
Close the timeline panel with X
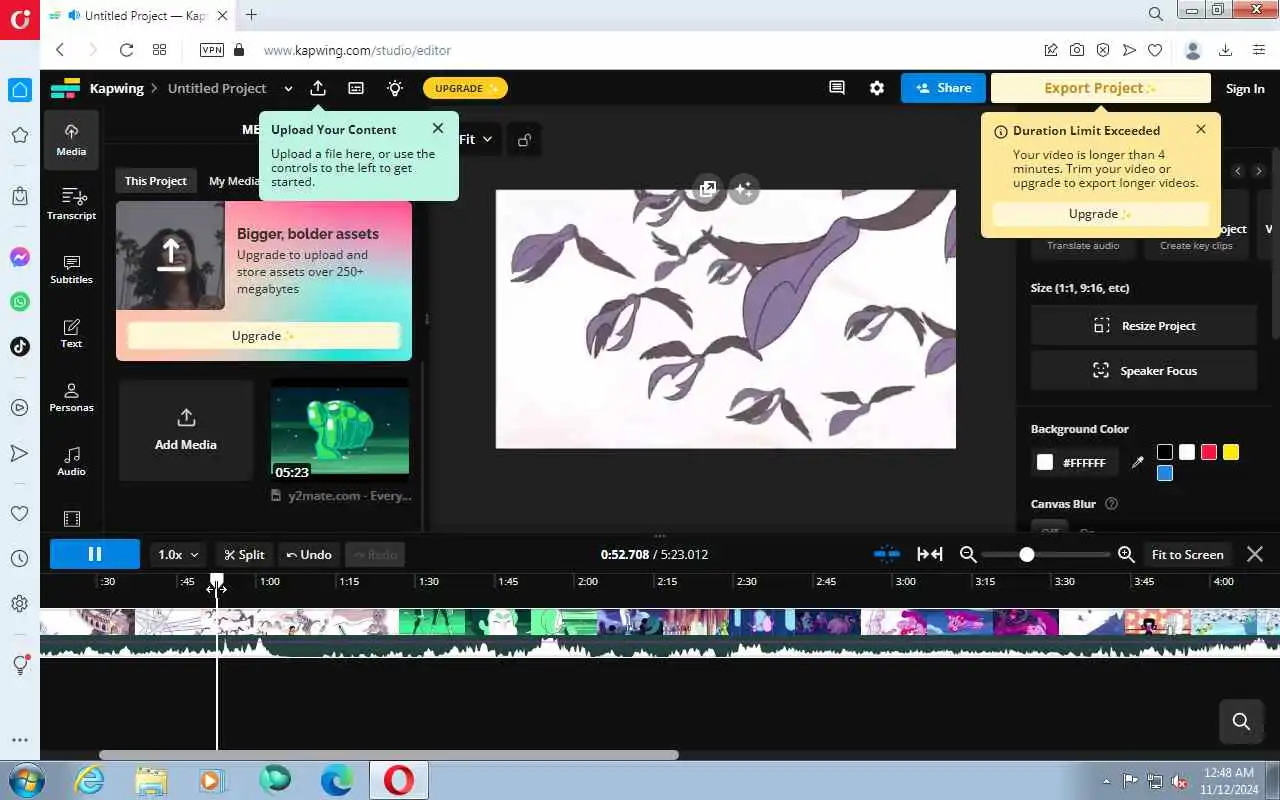coord(1255,554)
